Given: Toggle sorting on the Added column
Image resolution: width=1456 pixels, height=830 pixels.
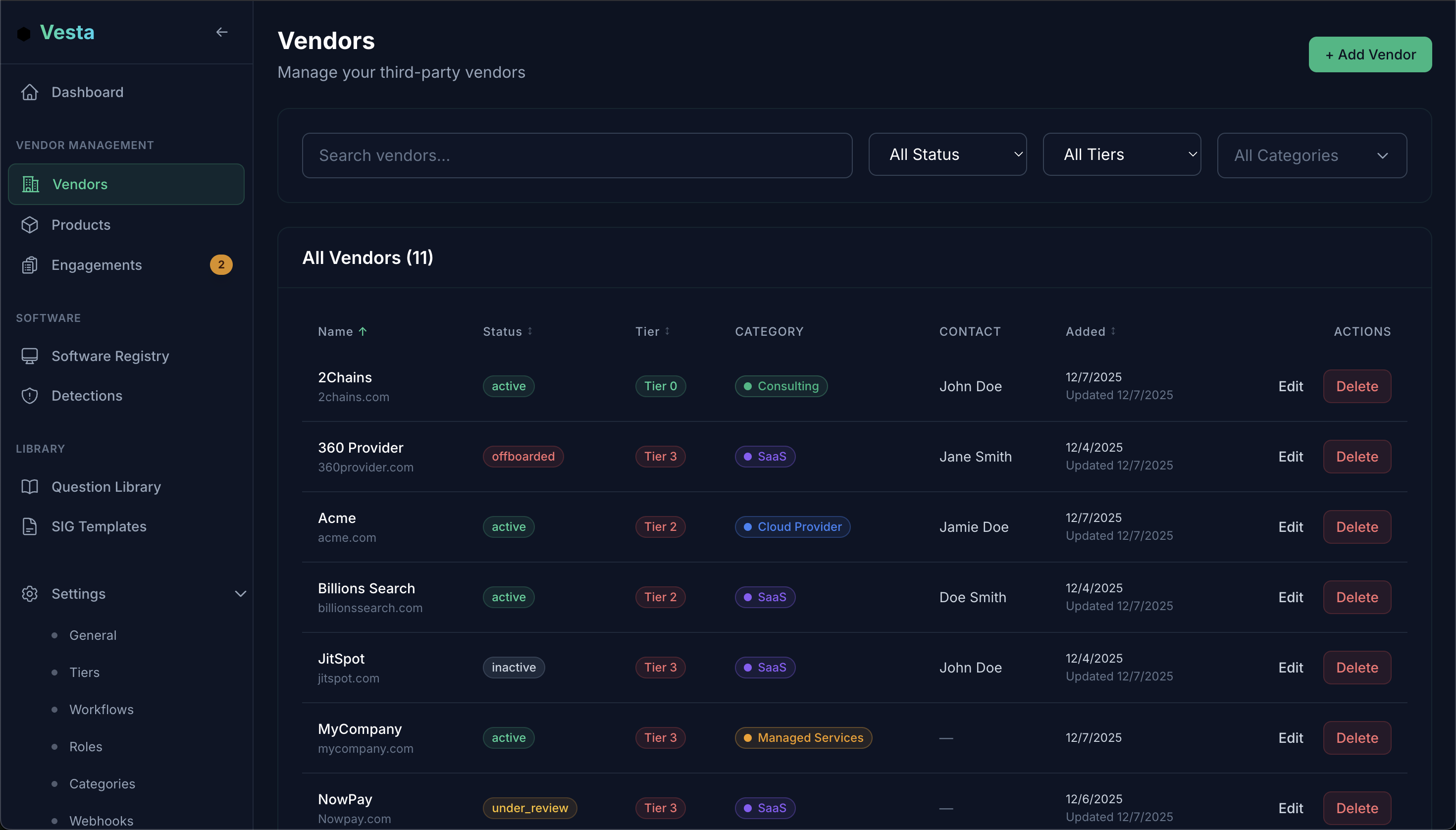Looking at the screenshot, I should (x=1090, y=331).
